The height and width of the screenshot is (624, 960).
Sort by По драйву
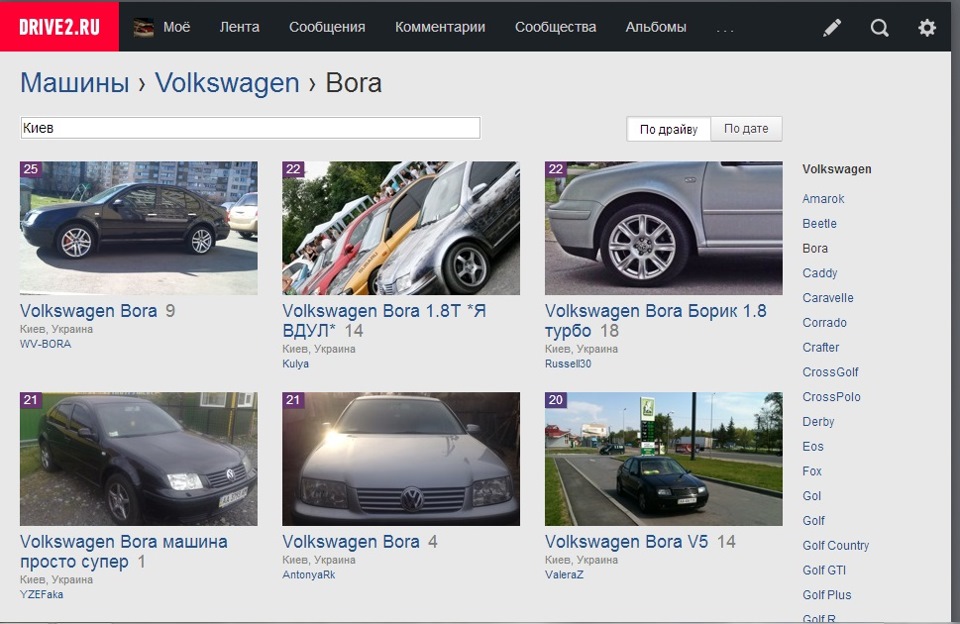click(x=669, y=129)
